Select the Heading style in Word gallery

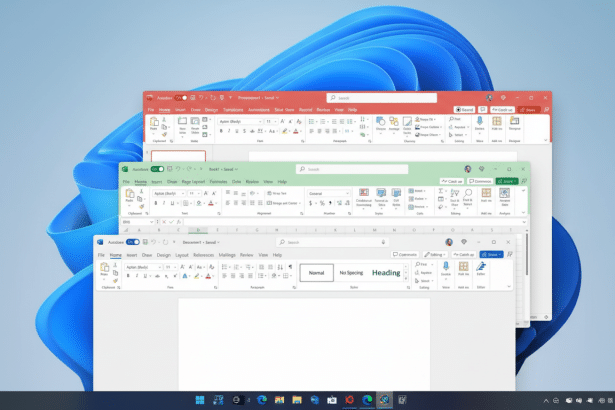pyautogui.click(x=386, y=273)
